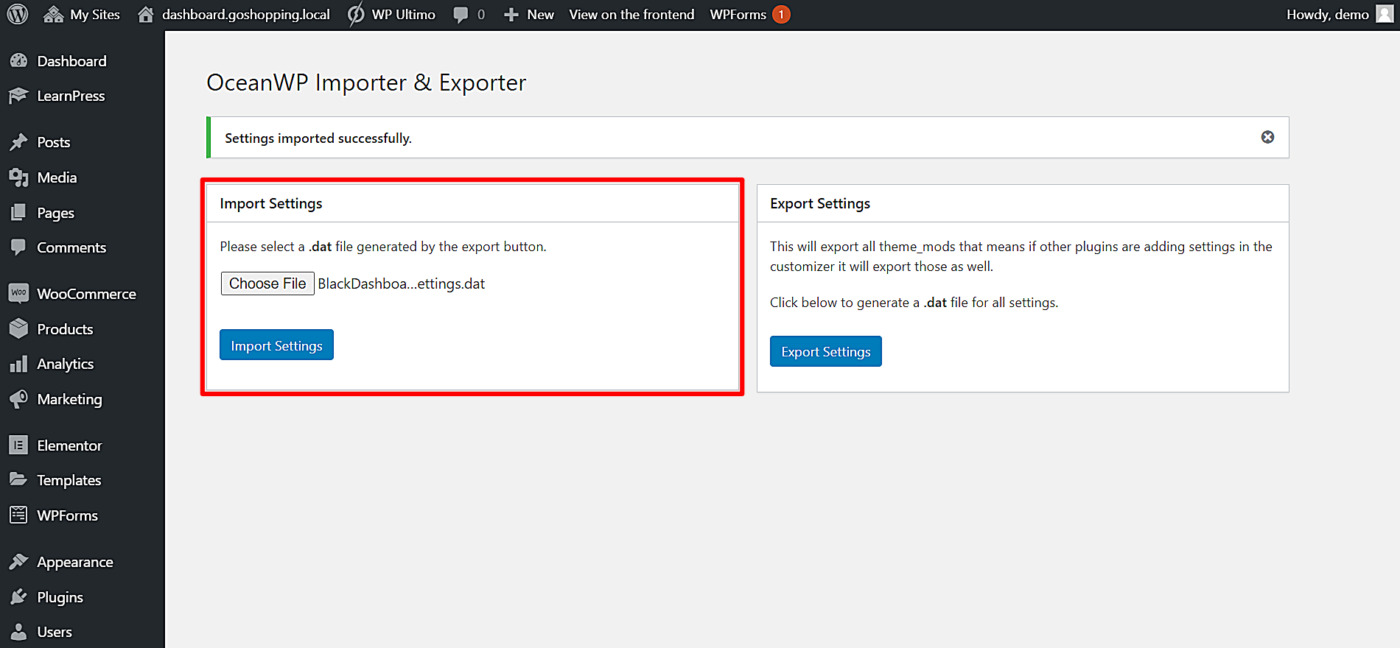1400x648 pixels.
Task: Click the LearnPress graduation cap icon
Action: coord(18,96)
